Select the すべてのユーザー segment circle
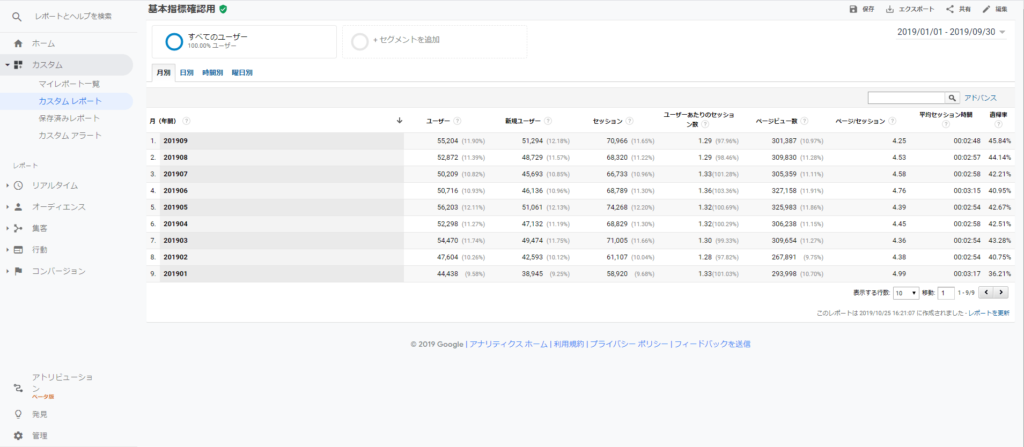 coord(174,41)
